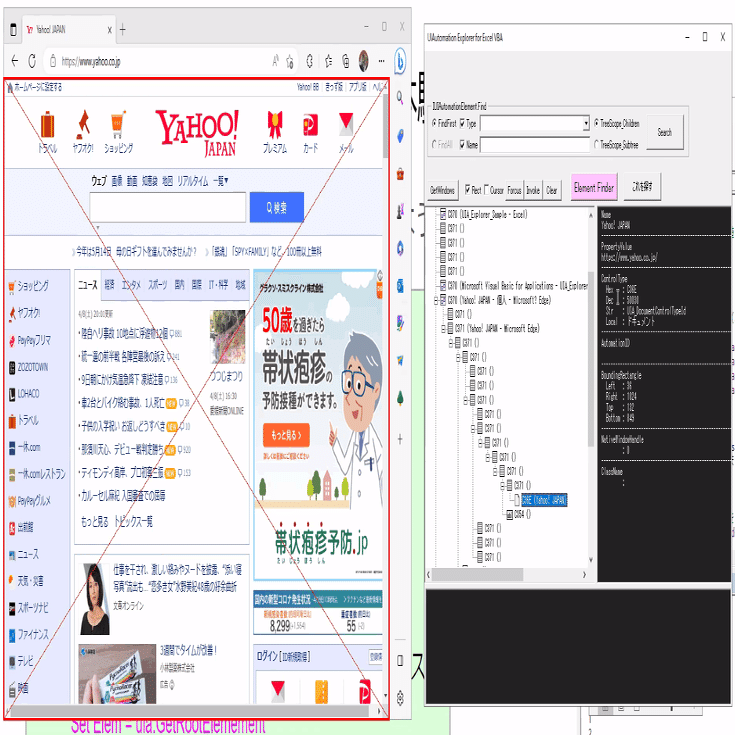Screen dimensions: 735x735
Task: Select the リアルタイム search tab
Action: [x=193, y=181]
